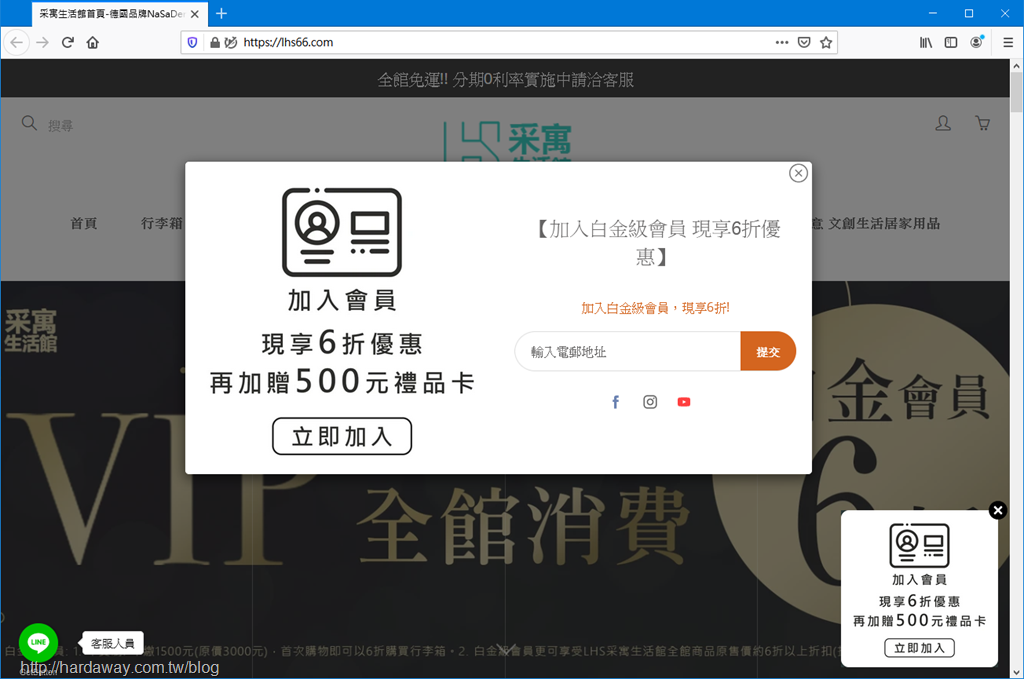Click the address bar URL lhs66.com
The image size is (1024, 679).
click(x=288, y=42)
